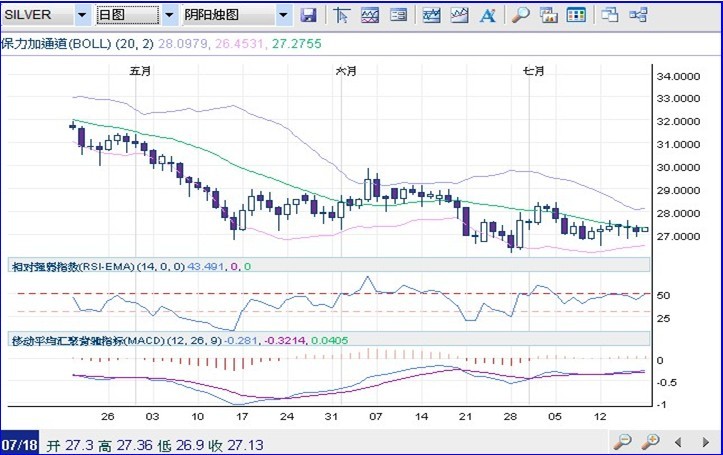
Task: Click the tree structure icon at toolbar end
Action: pyautogui.click(x=638, y=15)
